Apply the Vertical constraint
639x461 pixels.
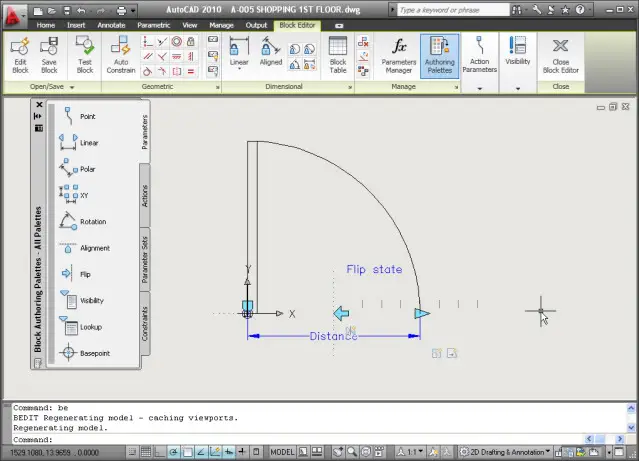click(x=191, y=56)
